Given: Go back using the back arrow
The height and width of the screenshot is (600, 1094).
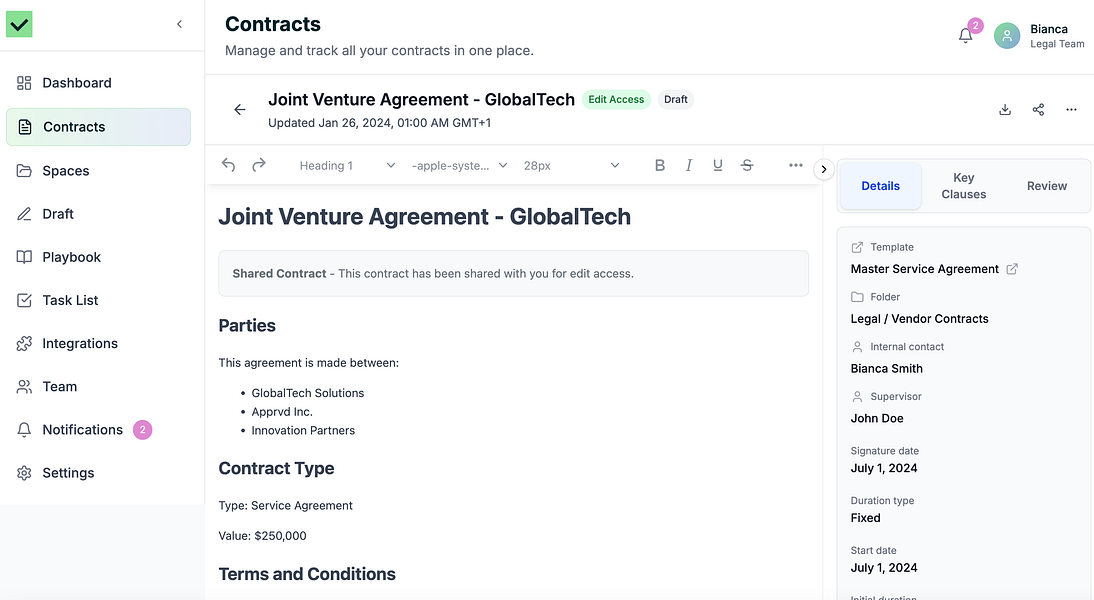Looking at the screenshot, I should pyautogui.click(x=239, y=109).
